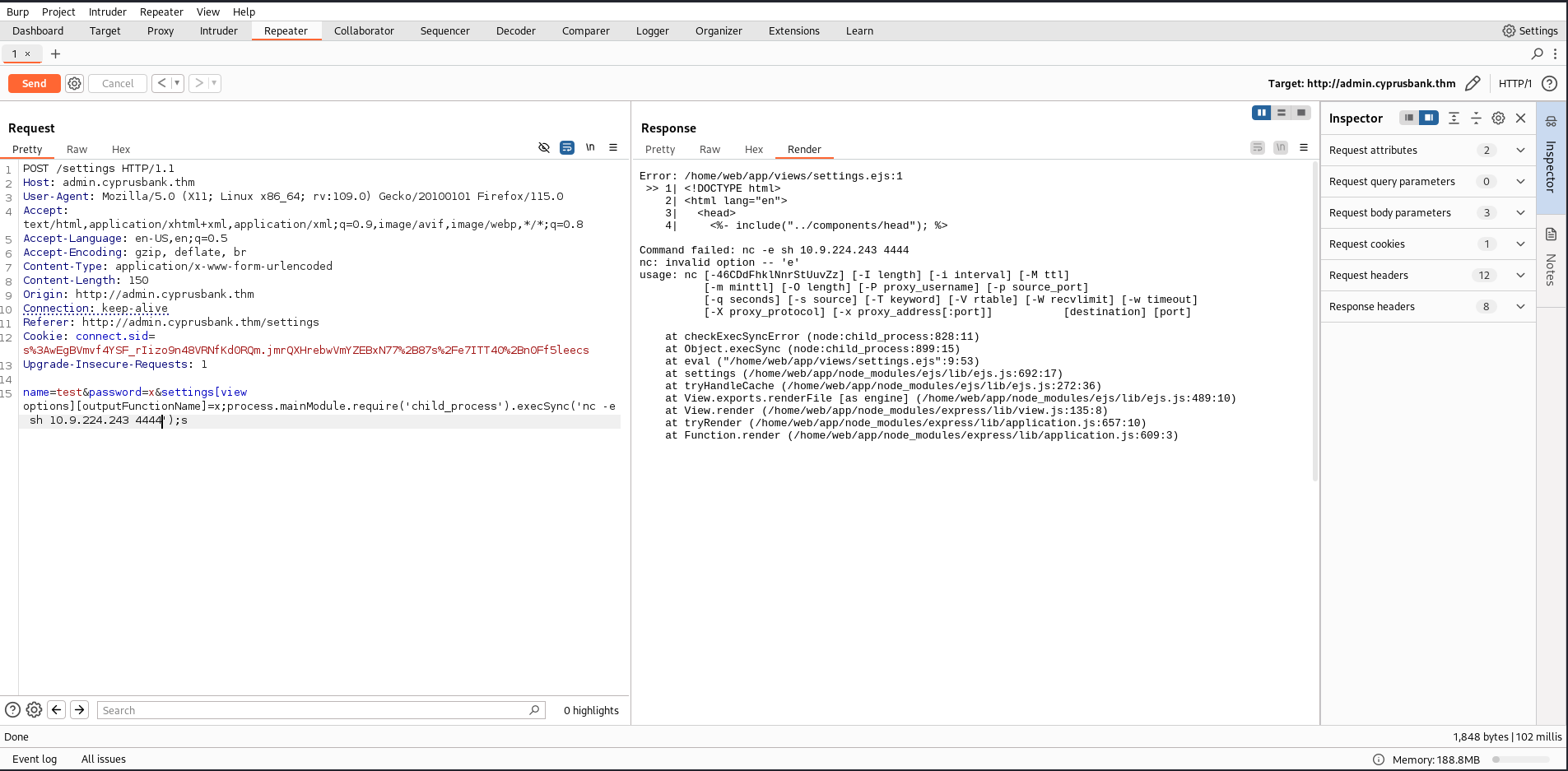The width and height of the screenshot is (1568, 771).
Task: Toggle hide non-printable characters eye icon in Request
Action: [544, 147]
